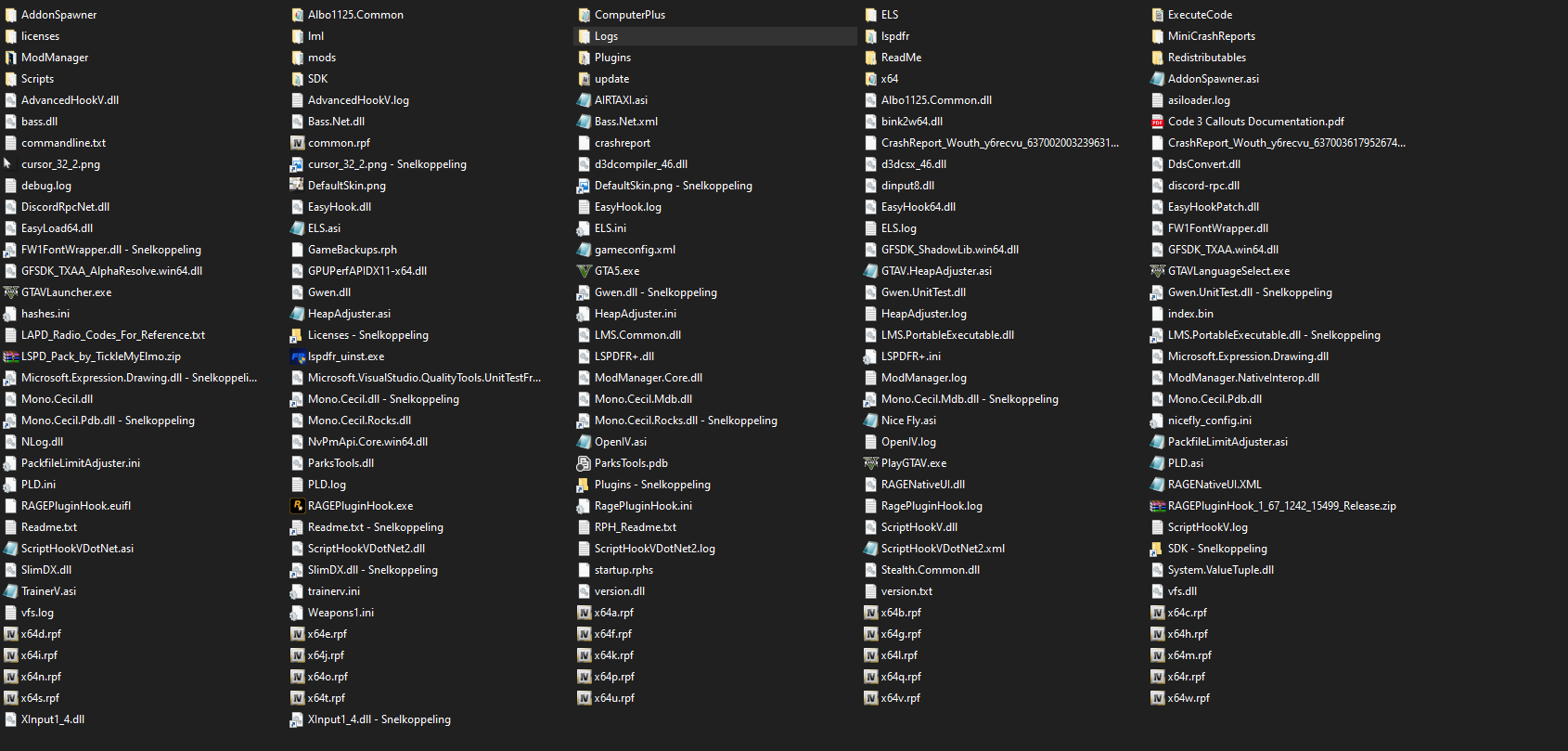Select the RAGENativeUI.XML file

pos(1206,485)
